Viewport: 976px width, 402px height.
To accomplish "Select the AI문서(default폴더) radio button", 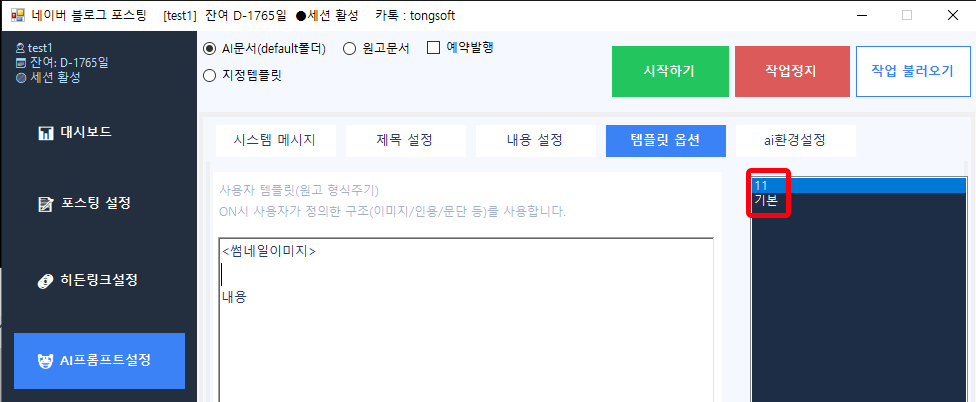I will [209, 49].
